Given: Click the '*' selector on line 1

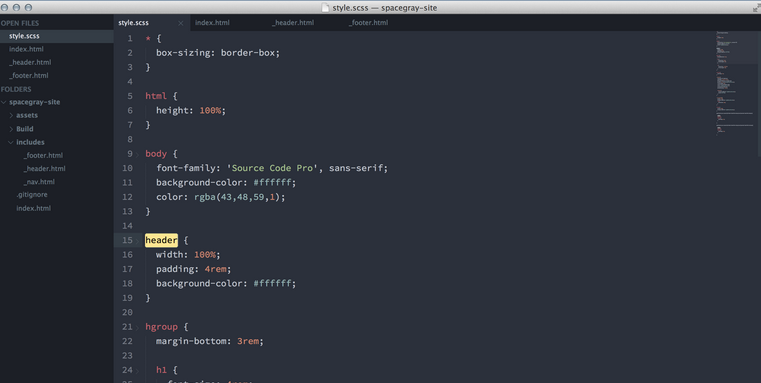Looking at the screenshot, I should (148, 39).
